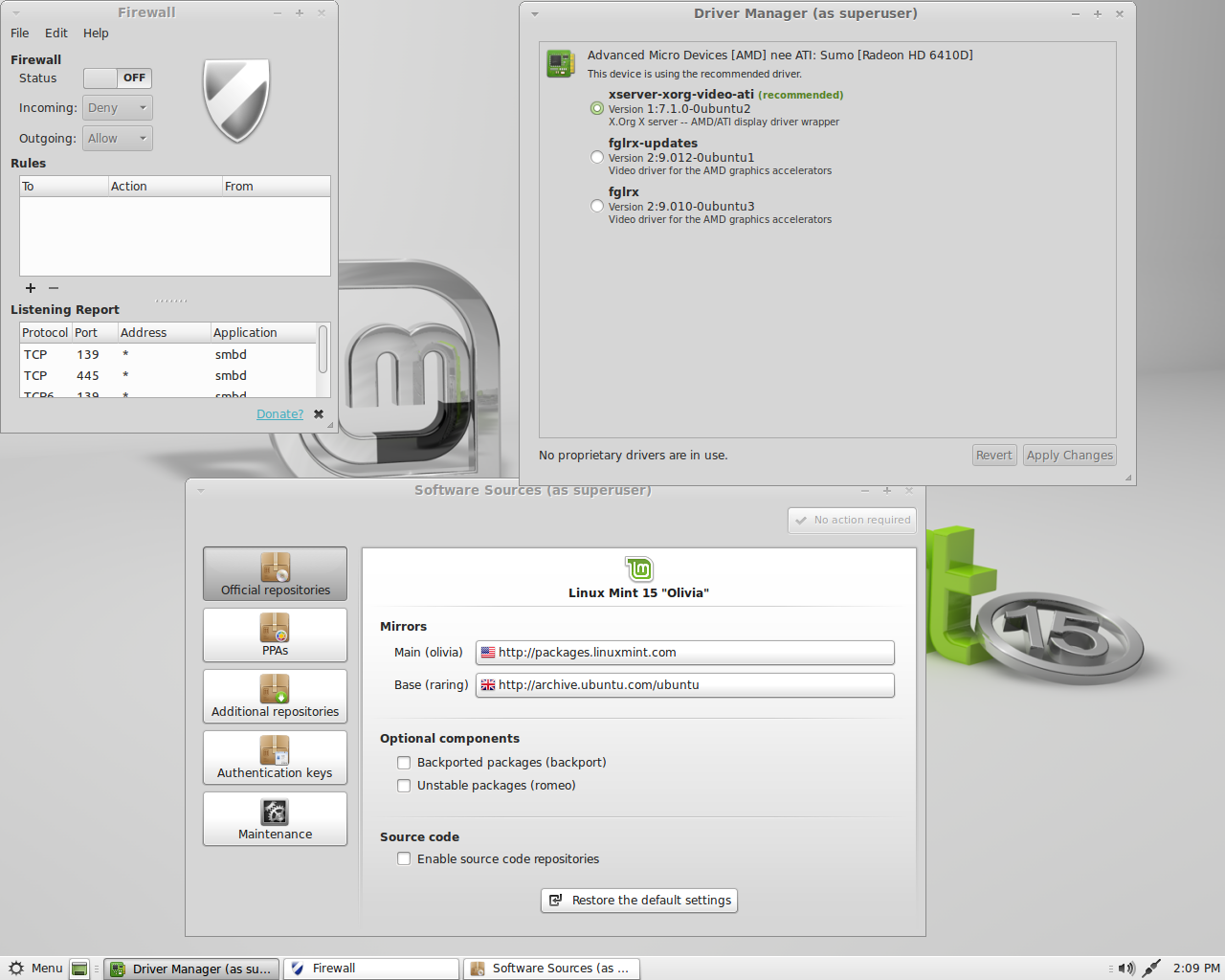The image size is (1225, 980).
Task: Enable Backported packages (backport) checkbox
Action: coord(404,763)
